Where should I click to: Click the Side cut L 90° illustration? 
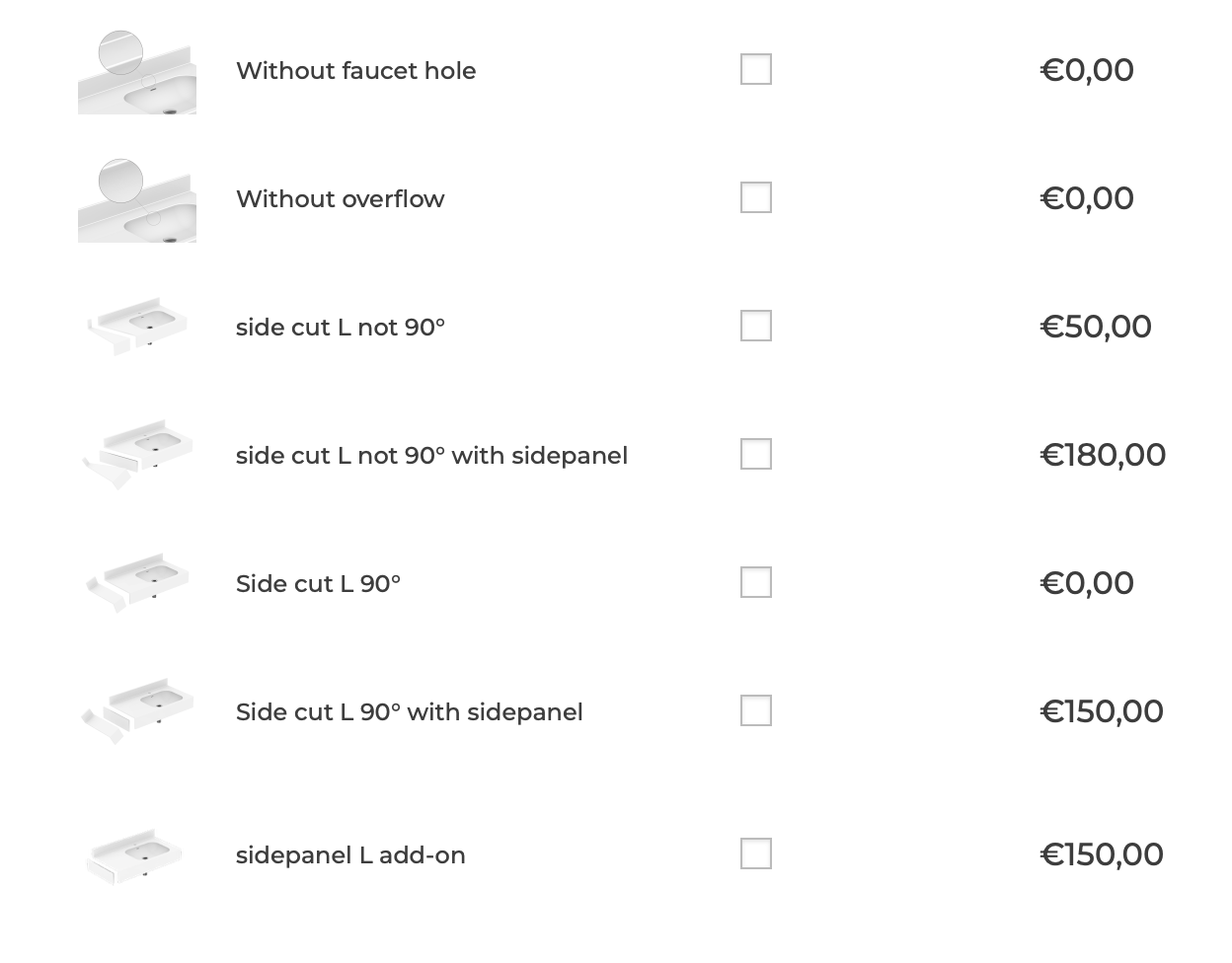click(x=137, y=583)
